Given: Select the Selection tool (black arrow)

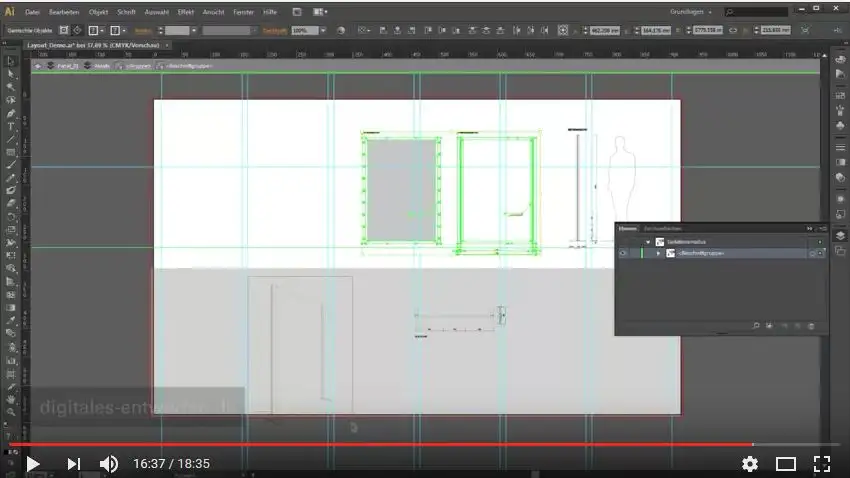Looking at the screenshot, I should point(10,61).
